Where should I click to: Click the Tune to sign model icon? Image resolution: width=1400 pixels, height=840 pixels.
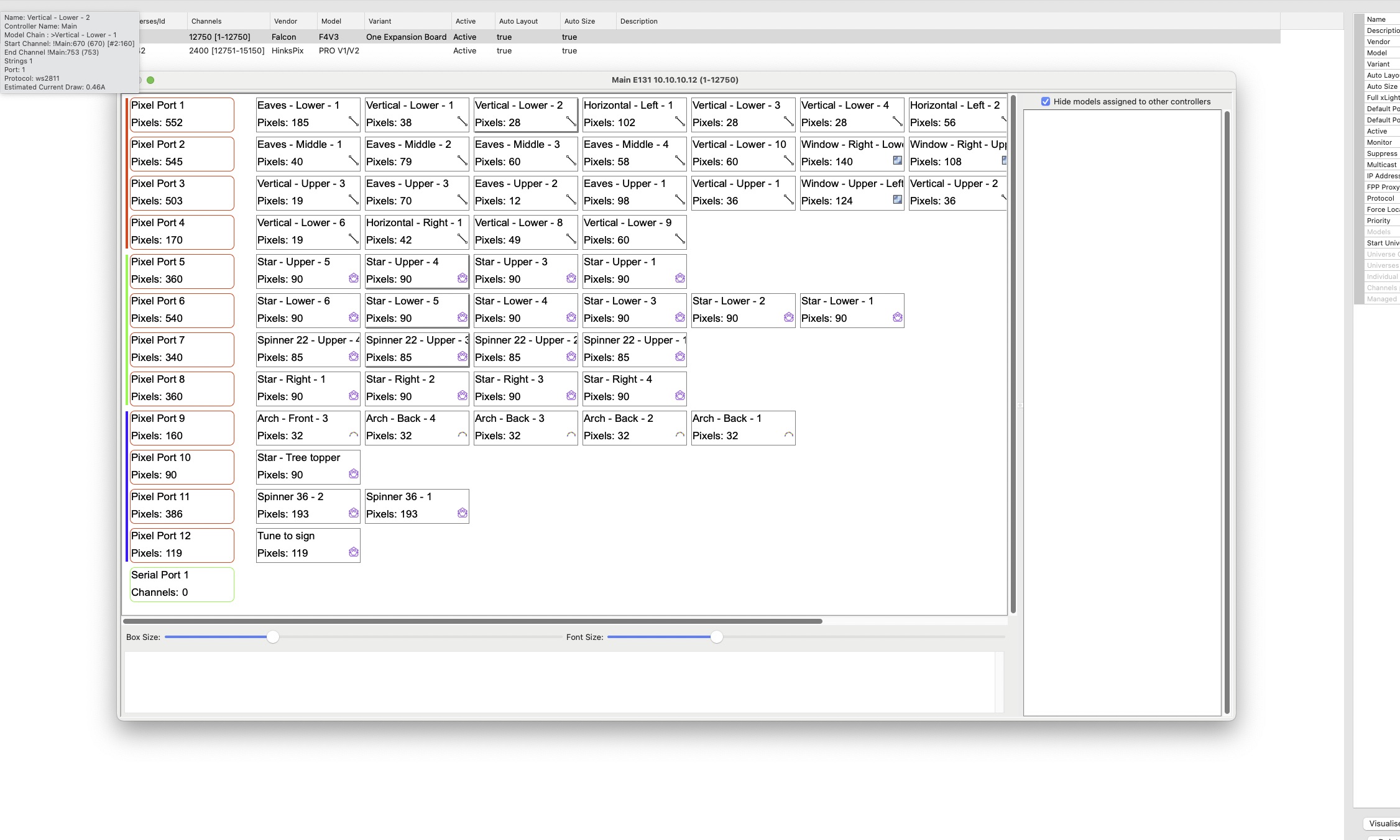tap(353, 552)
